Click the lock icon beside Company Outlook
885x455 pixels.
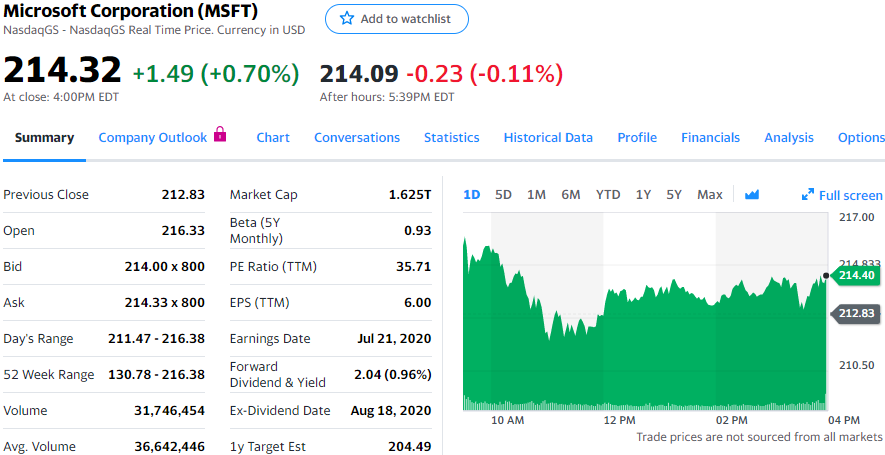220,134
